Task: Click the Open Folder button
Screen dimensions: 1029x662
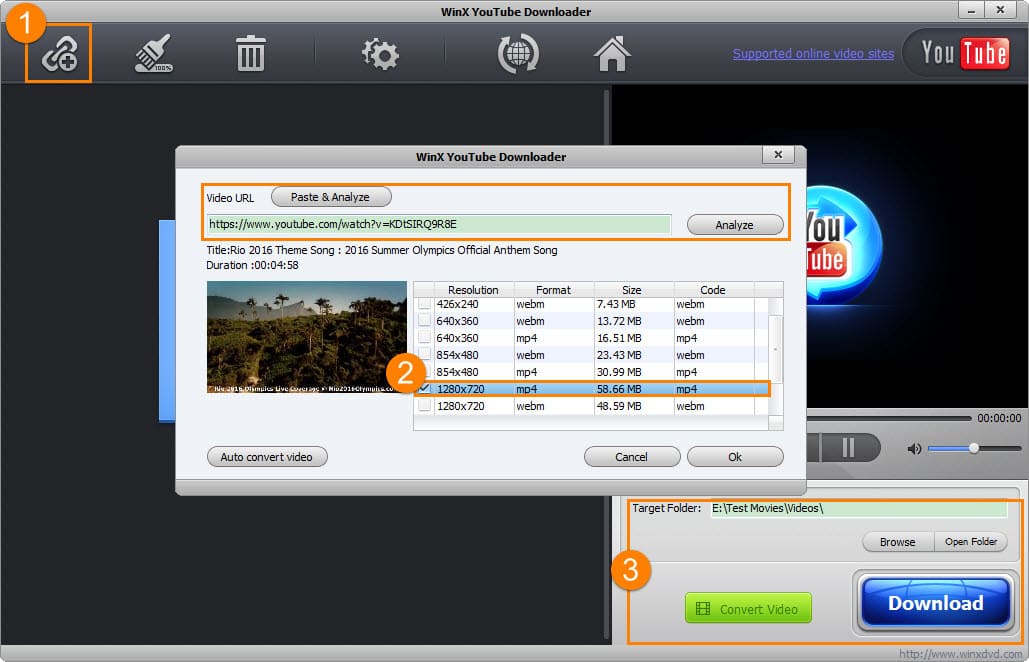Action: (x=971, y=541)
